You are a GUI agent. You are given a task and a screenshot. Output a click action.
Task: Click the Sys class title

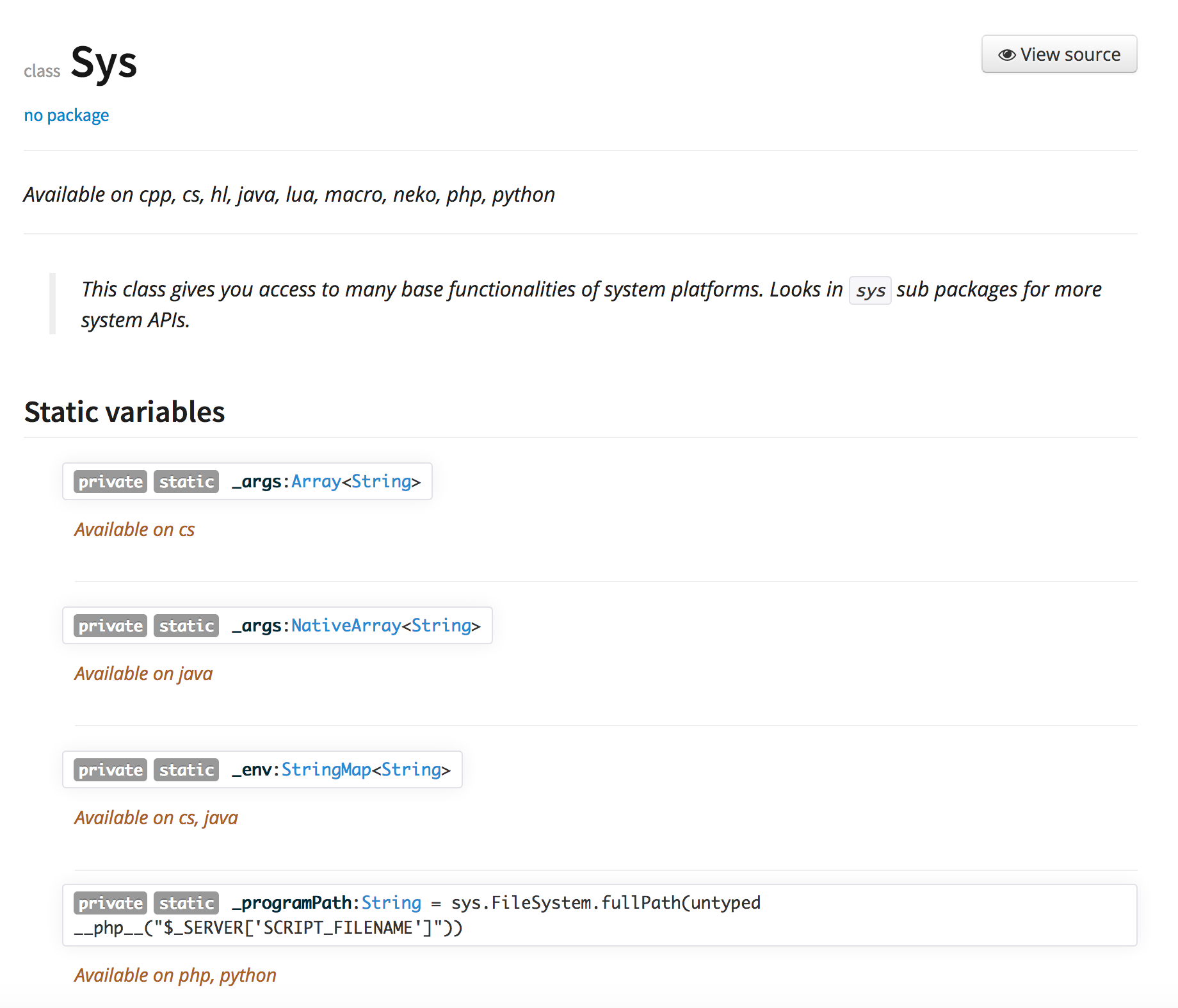104,62
